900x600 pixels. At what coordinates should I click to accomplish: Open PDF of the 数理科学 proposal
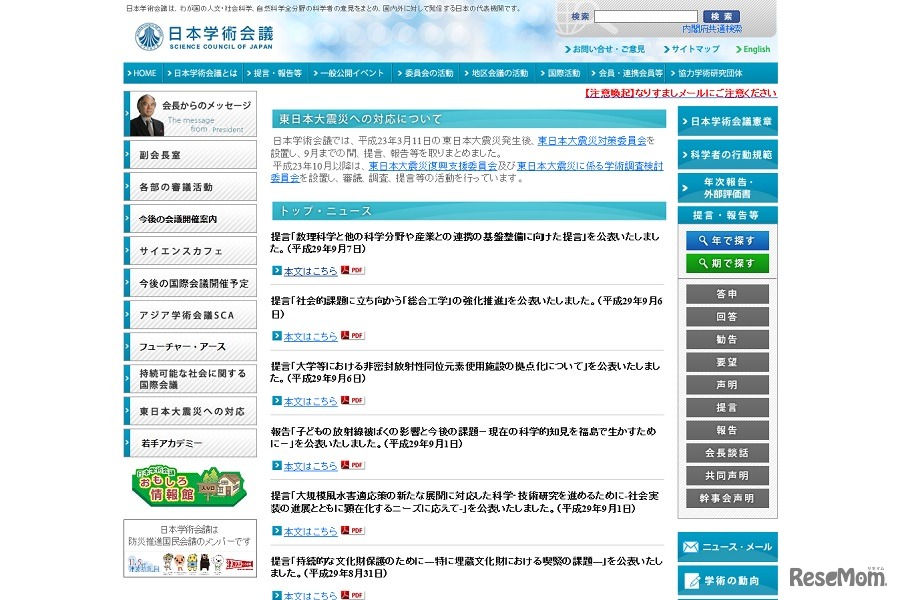pyautogui.click(x=352, y=271)
